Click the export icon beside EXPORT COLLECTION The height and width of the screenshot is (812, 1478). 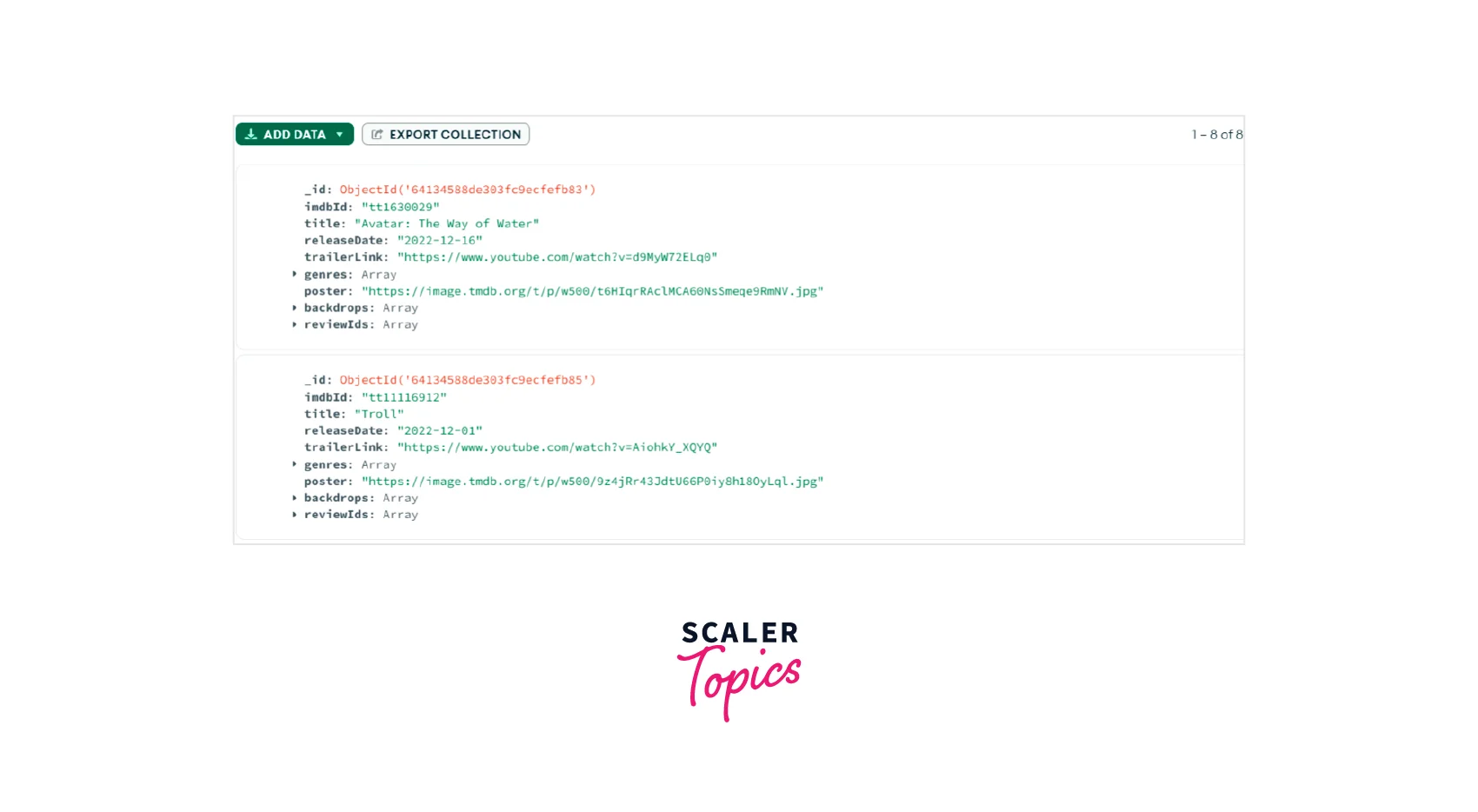(x=376, y=134)
